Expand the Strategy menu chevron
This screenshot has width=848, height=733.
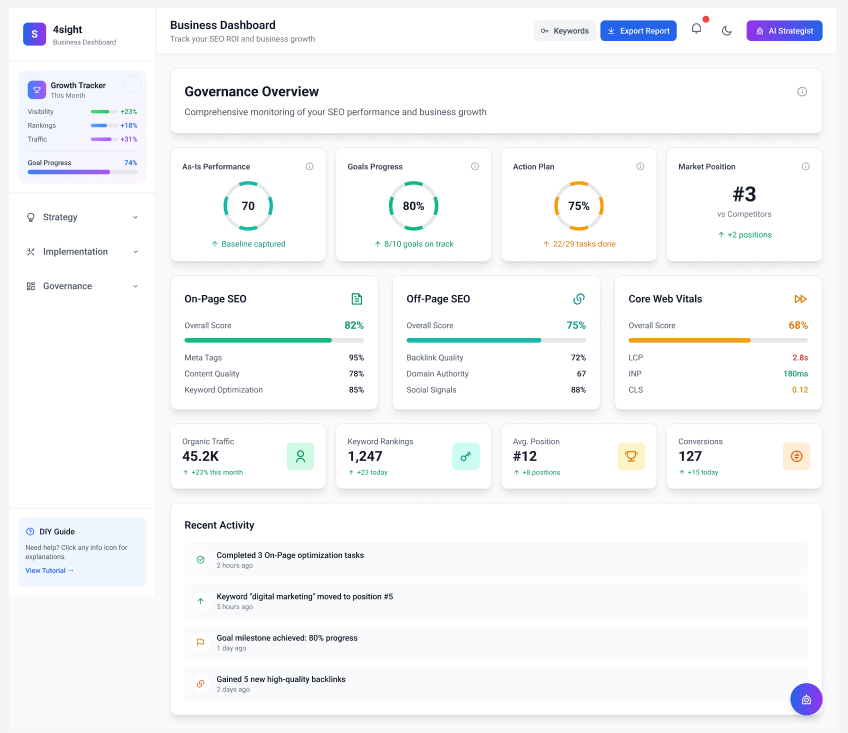pyautogui.click(x=135, y=217)
